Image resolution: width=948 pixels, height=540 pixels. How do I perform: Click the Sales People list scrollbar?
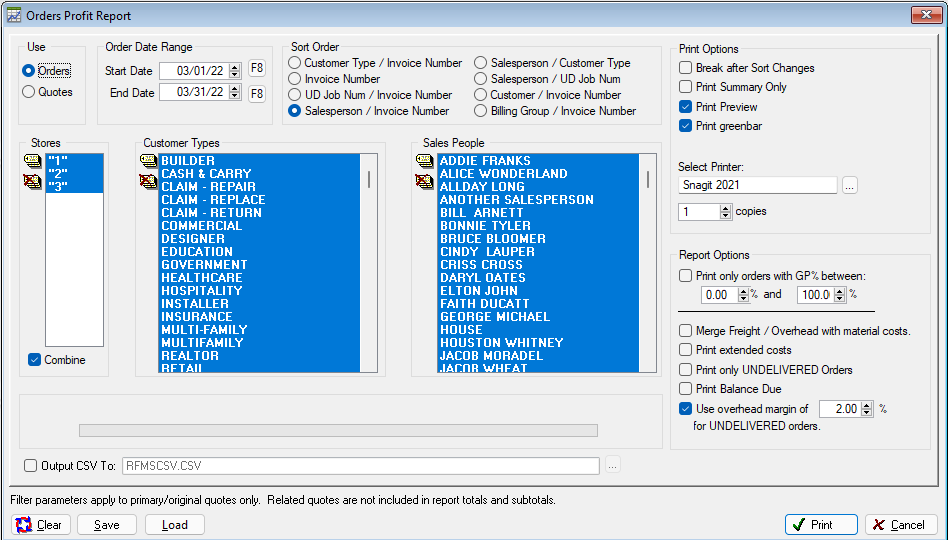tap(648, 263)
